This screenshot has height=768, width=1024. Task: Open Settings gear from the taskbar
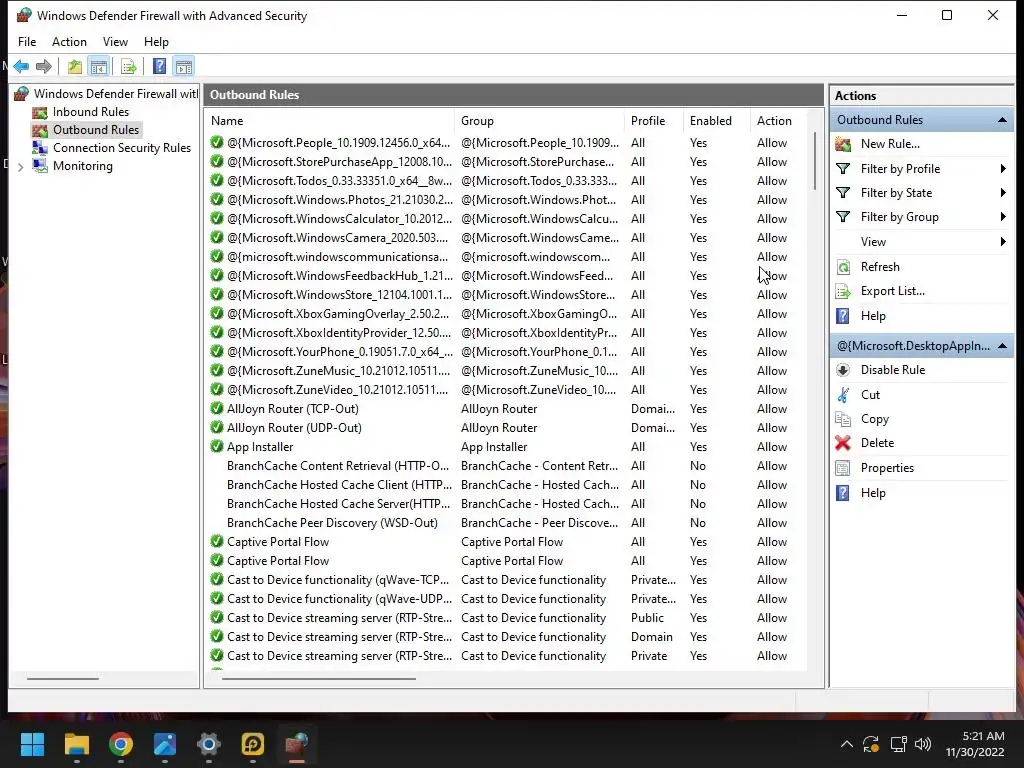[209, 744]
